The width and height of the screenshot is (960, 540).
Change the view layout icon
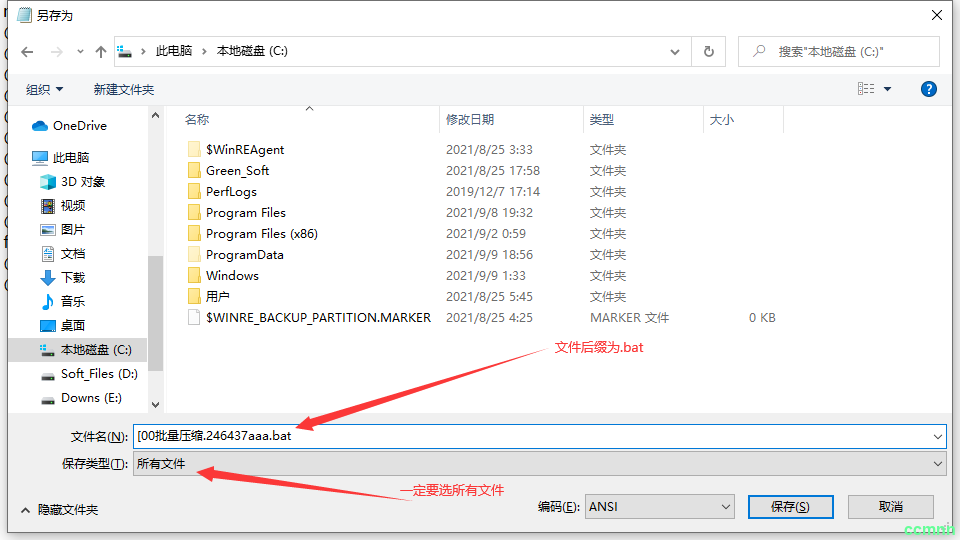[x=866, y=89]
